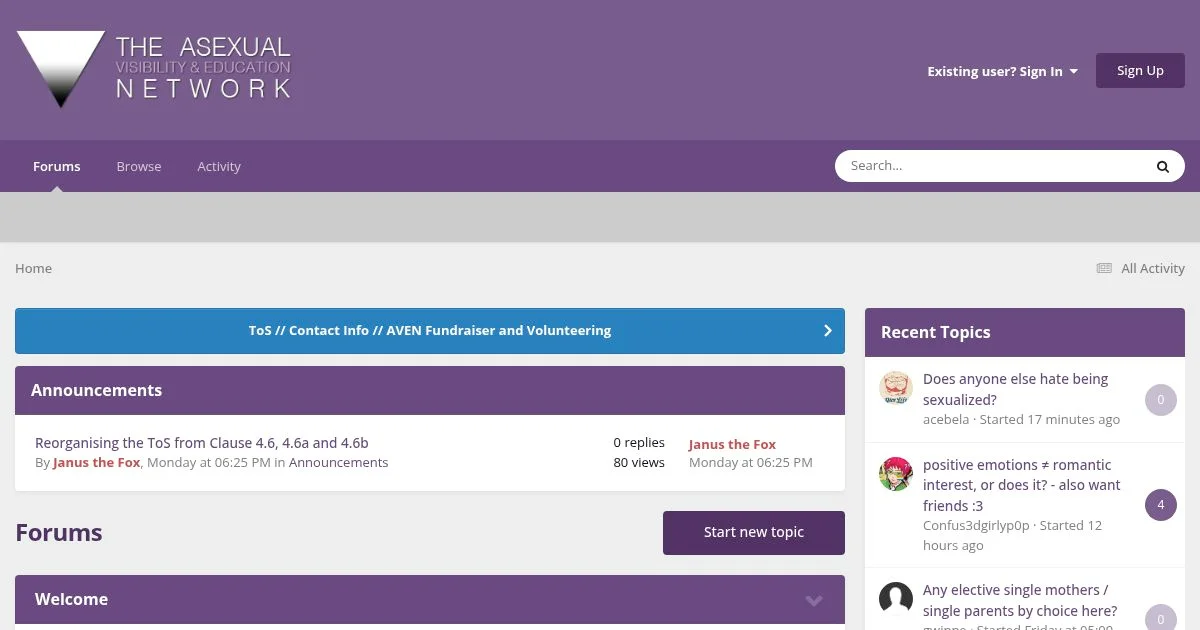The height and width of the screenshot is (630, 1200).
Task: Click the search input field
Action: point(990,166)
